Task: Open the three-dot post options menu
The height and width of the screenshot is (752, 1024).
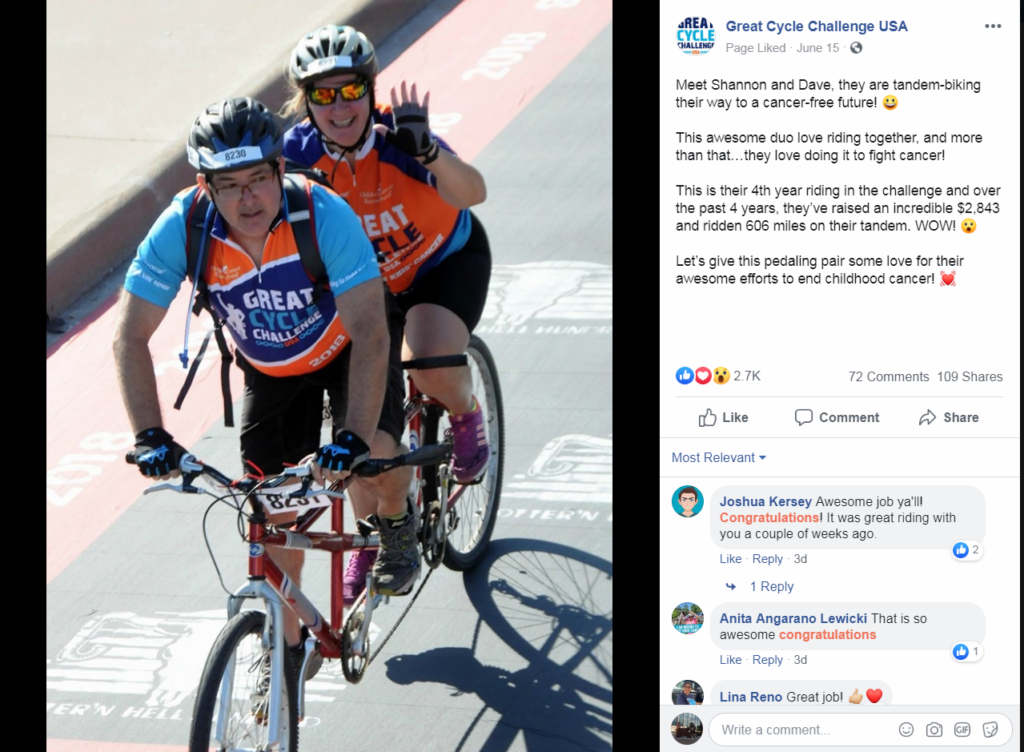Action: pos(993,26)
